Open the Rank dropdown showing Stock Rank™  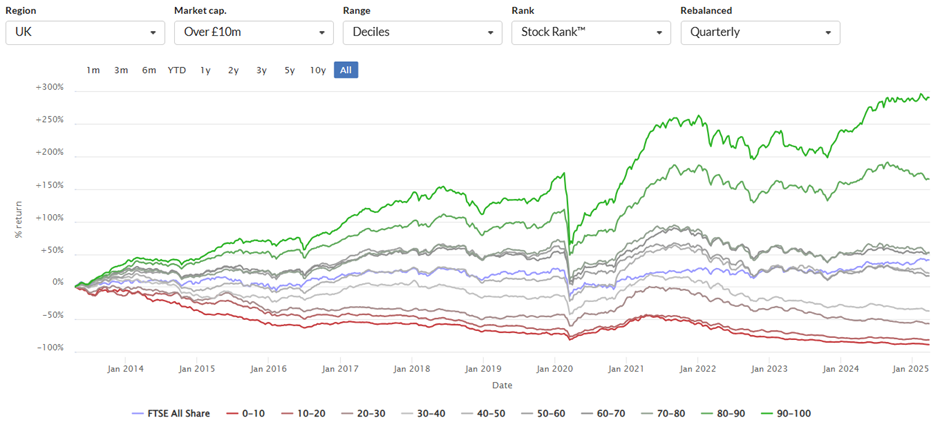[x=591, y=32]
